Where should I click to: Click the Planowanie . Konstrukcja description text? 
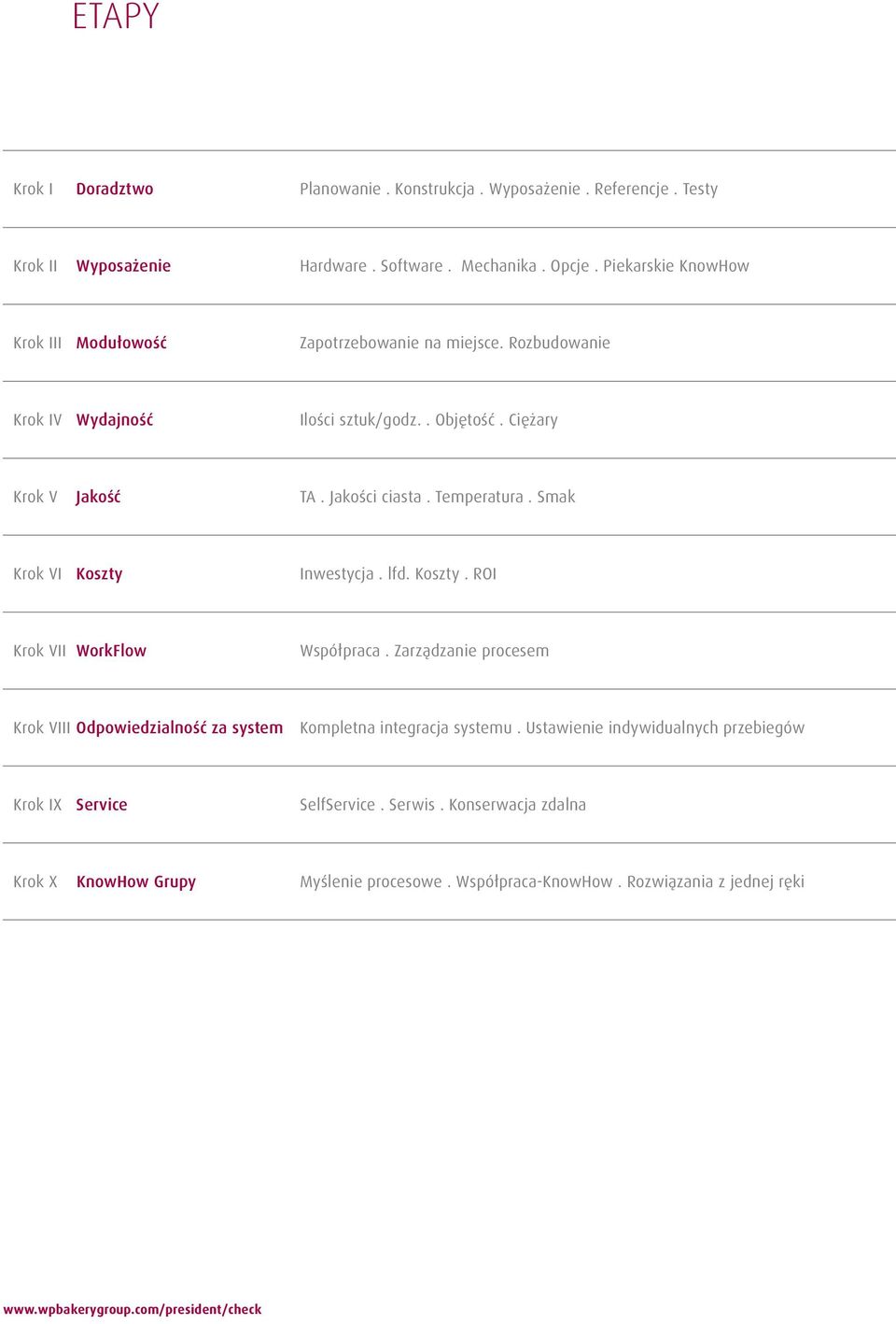tap(509, 190)
